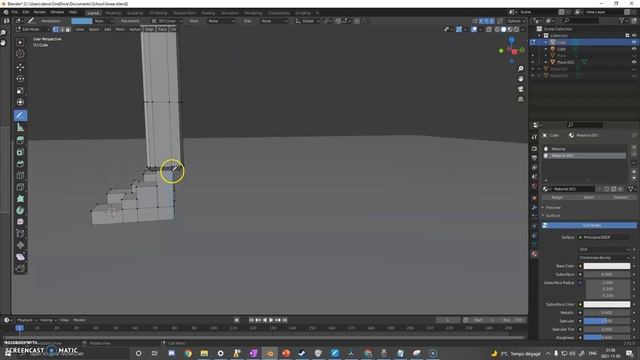Expand the Light item in outliner
The height and width of the screenshot is (360, 640).
pos(546,49)
